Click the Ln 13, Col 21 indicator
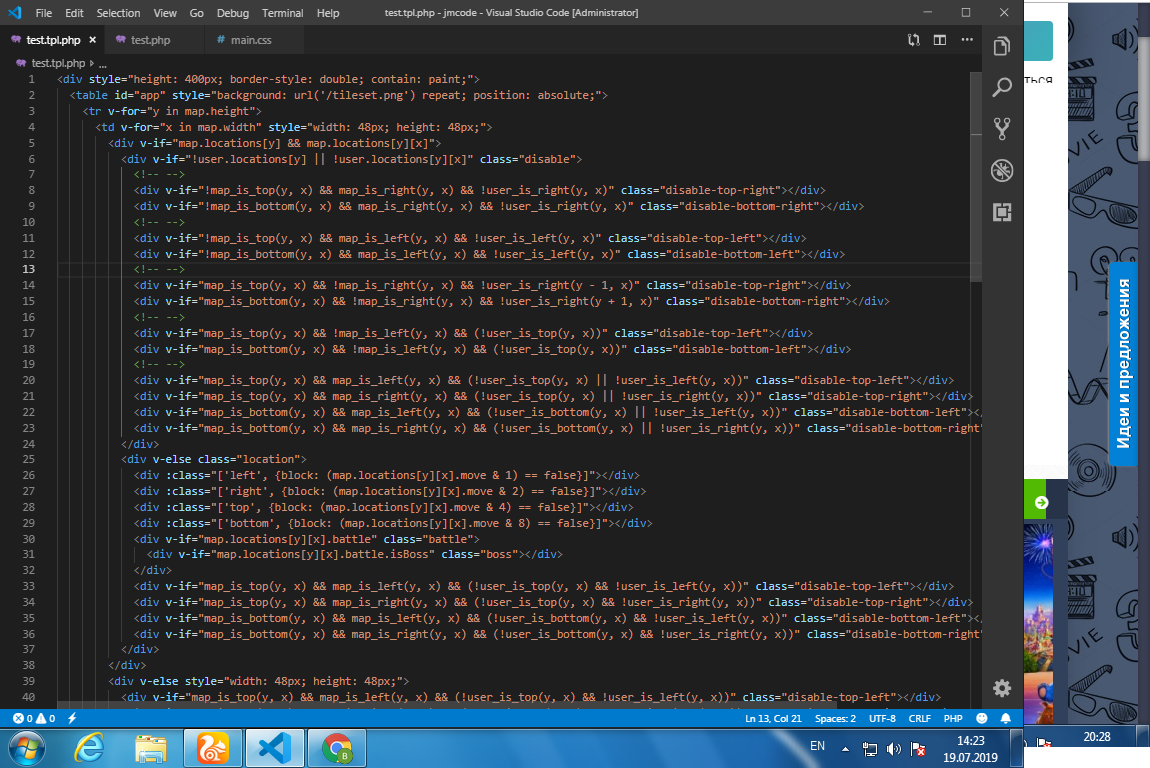The width and height of the screenshot is (1150, 768). tap(773, 718)
